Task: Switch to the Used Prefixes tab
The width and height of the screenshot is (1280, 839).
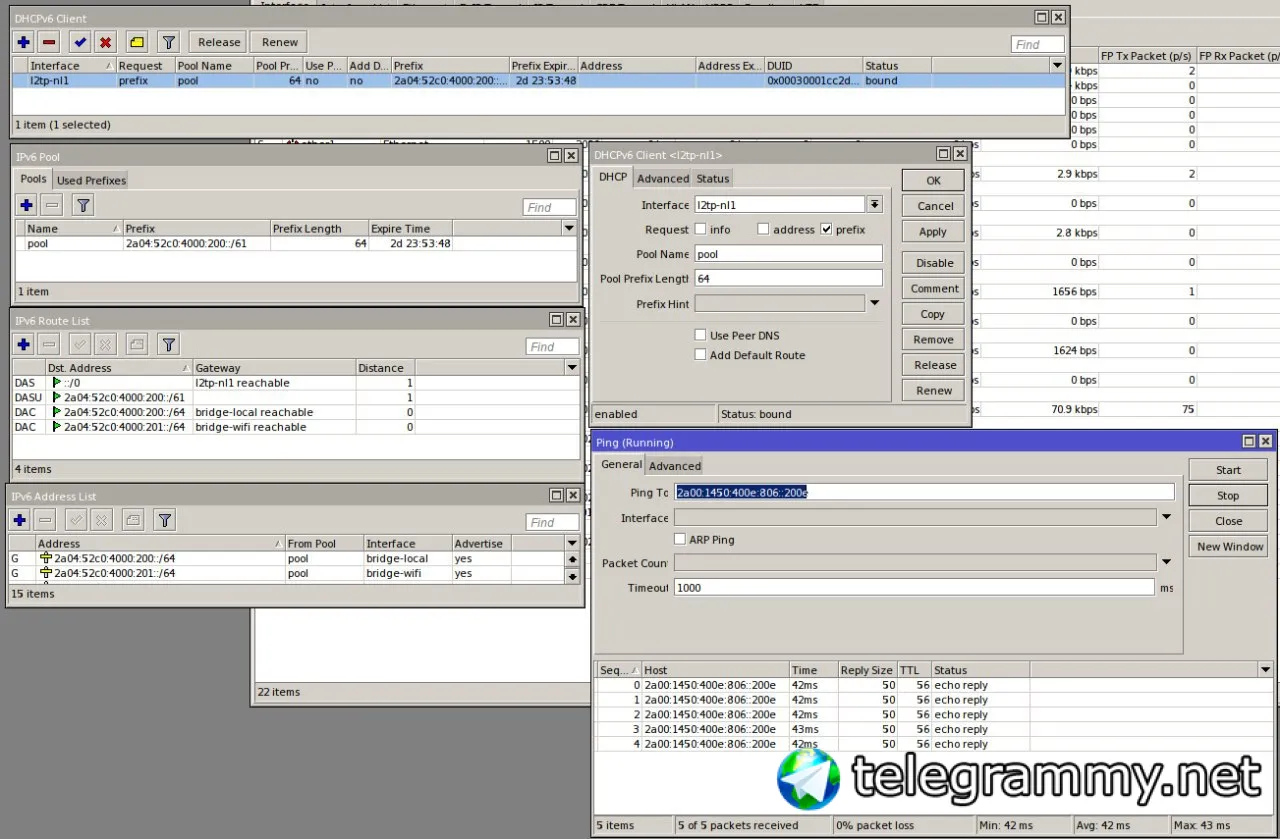Action: coord(91,180)
